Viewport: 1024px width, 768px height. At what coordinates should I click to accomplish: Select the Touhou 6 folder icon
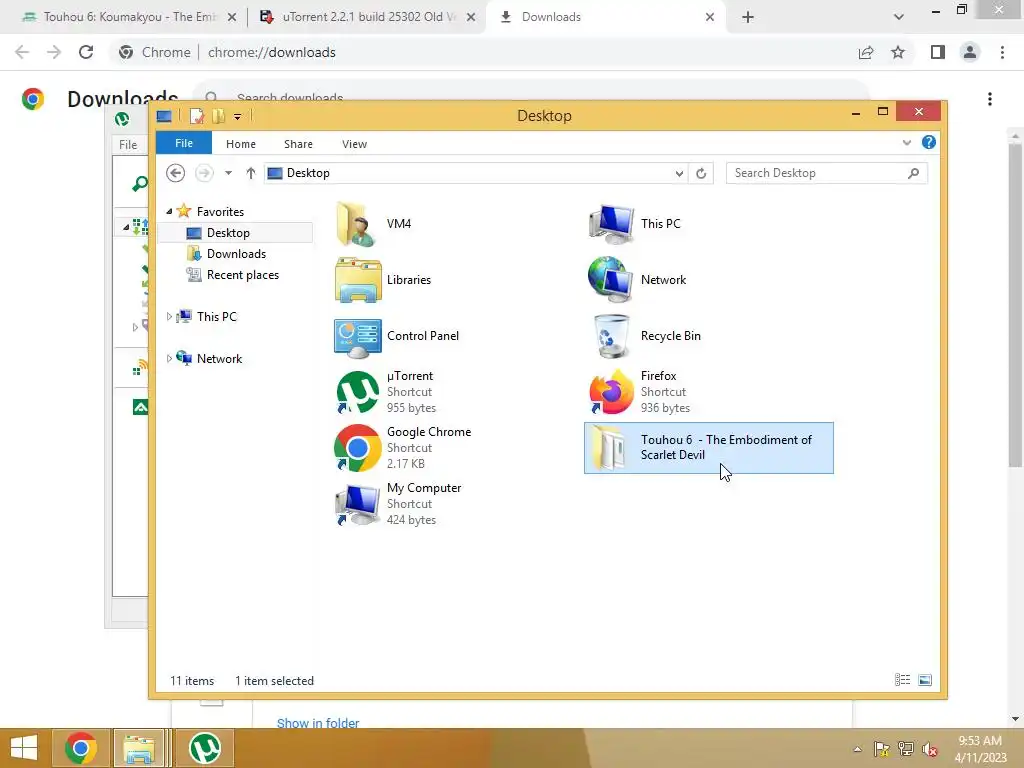[x=609, y=448]
